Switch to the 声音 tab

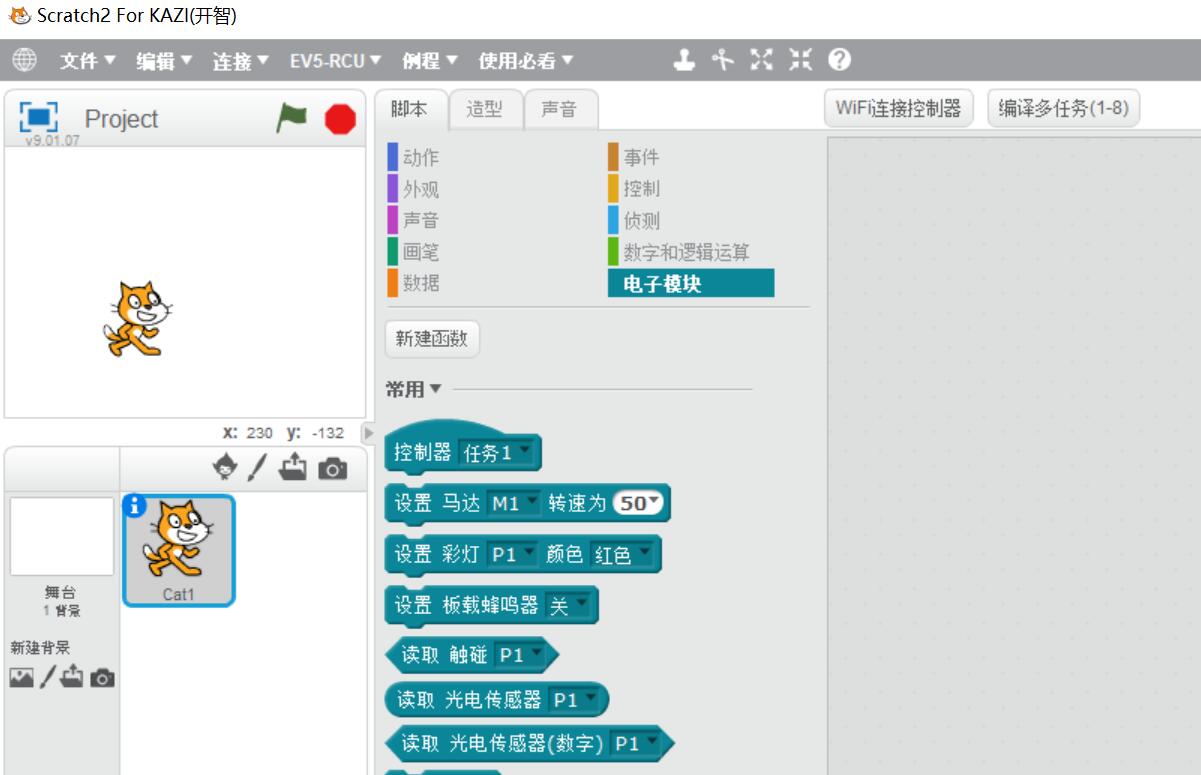(x=560, y=109)
